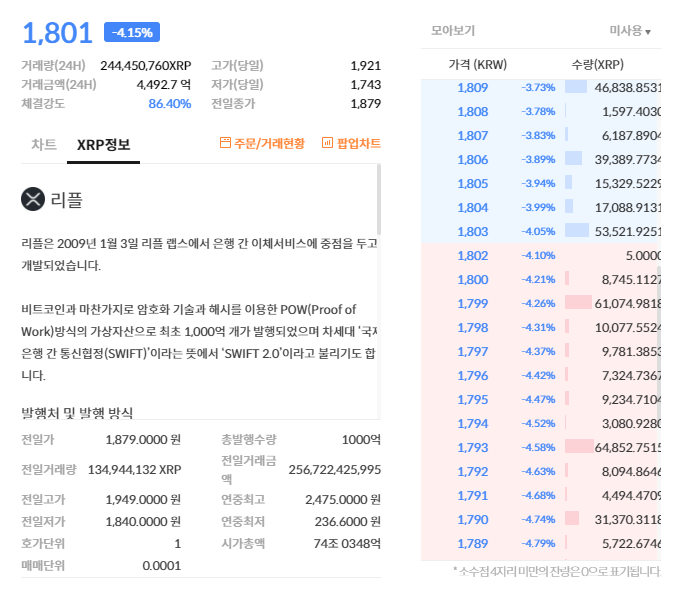Select ask price 1,806 row
This screenshot has height=615, width=679.
coord(541,159)
